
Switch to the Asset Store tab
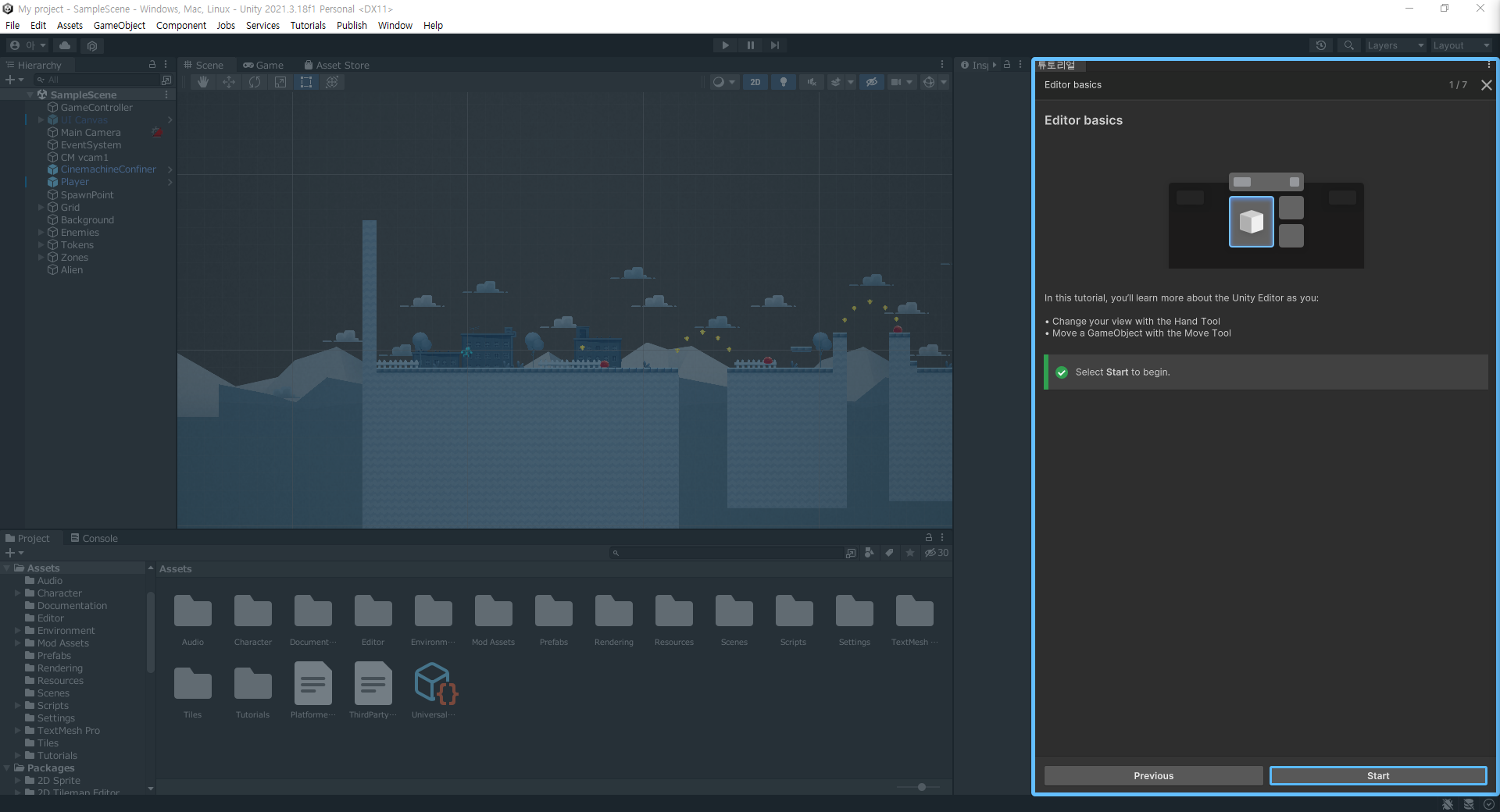337,65
